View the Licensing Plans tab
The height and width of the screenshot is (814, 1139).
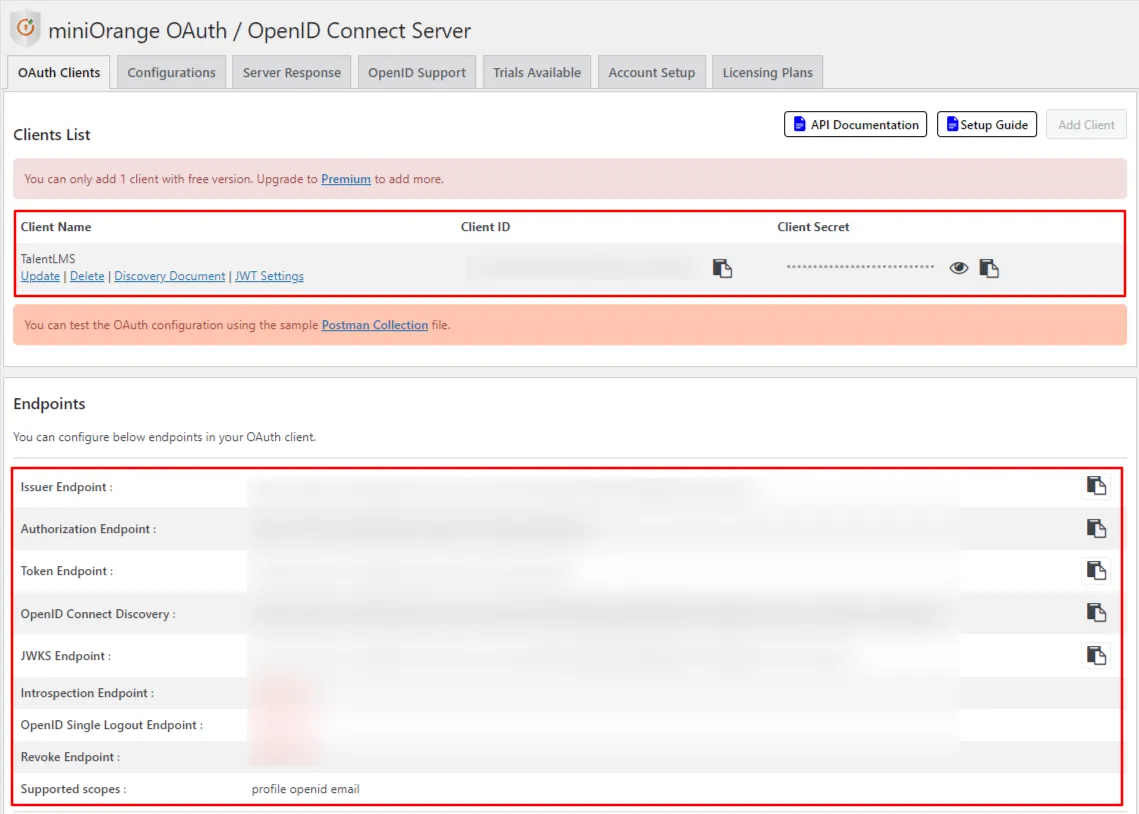767,73
